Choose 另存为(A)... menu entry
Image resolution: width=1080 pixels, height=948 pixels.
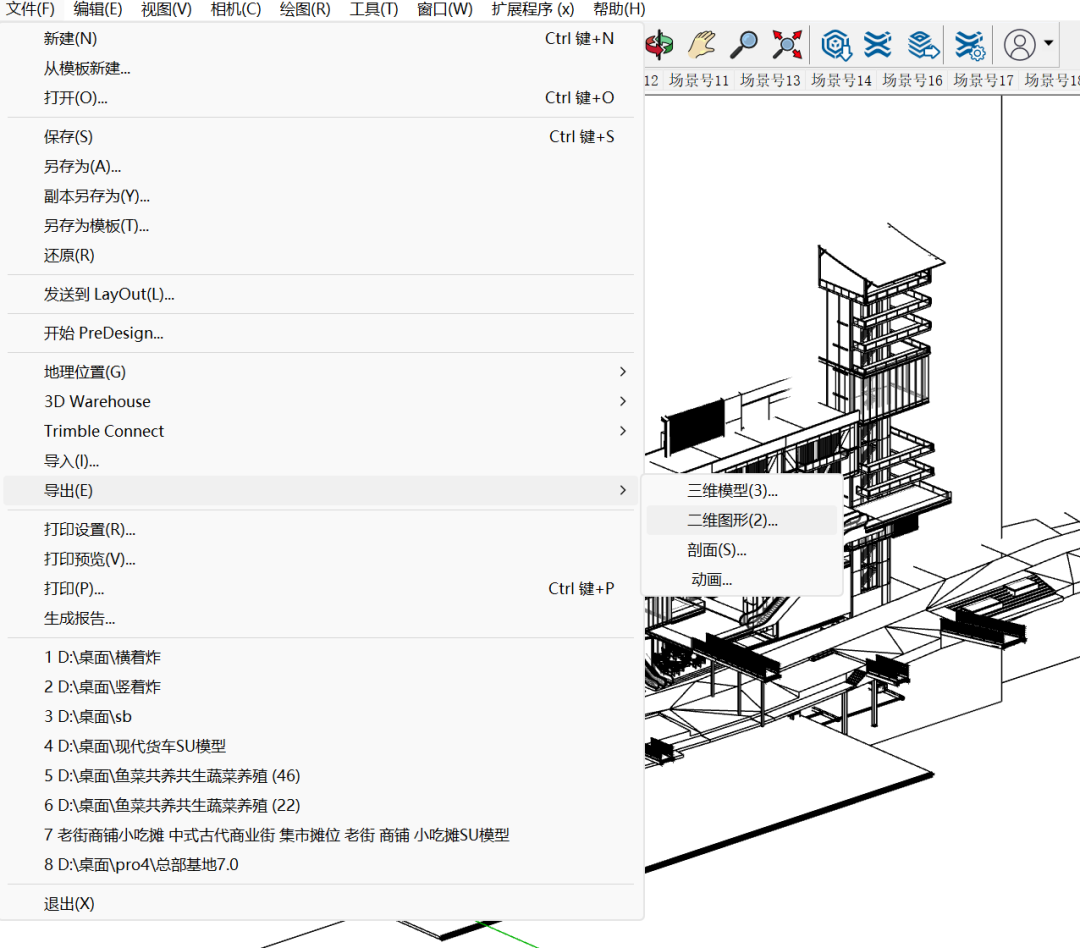pos(320,167)
